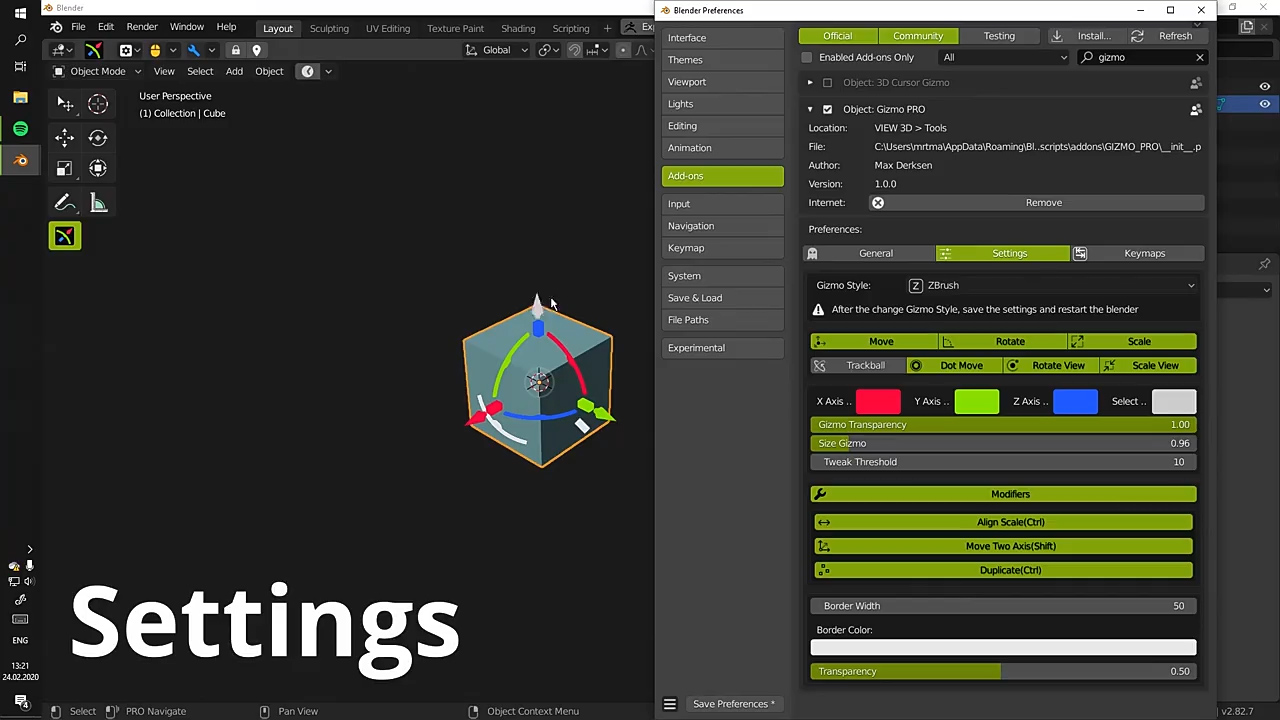Select the Measure tool
The width and height of the screenshot is (1280, 720).
click(x=98, y=203)
